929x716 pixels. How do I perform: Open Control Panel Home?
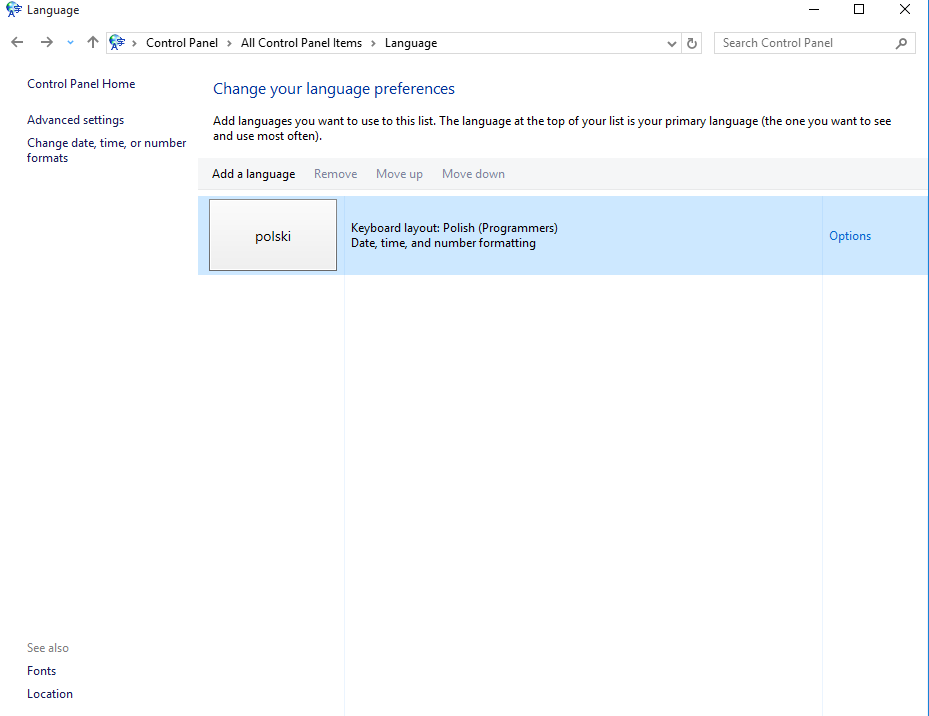pyautogui.click(x=81, y=84)
